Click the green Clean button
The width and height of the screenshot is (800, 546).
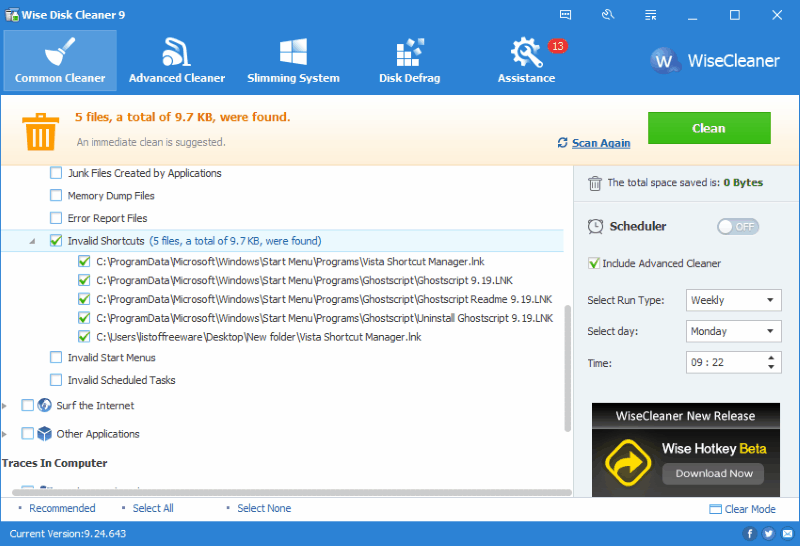709,128
